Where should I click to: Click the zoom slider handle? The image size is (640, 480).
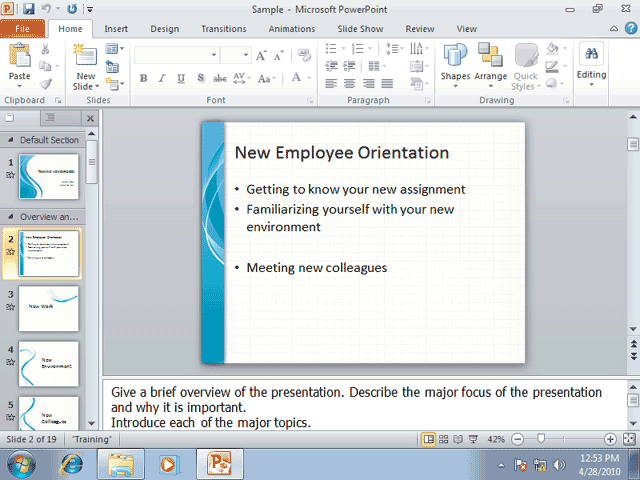(541, 439)
